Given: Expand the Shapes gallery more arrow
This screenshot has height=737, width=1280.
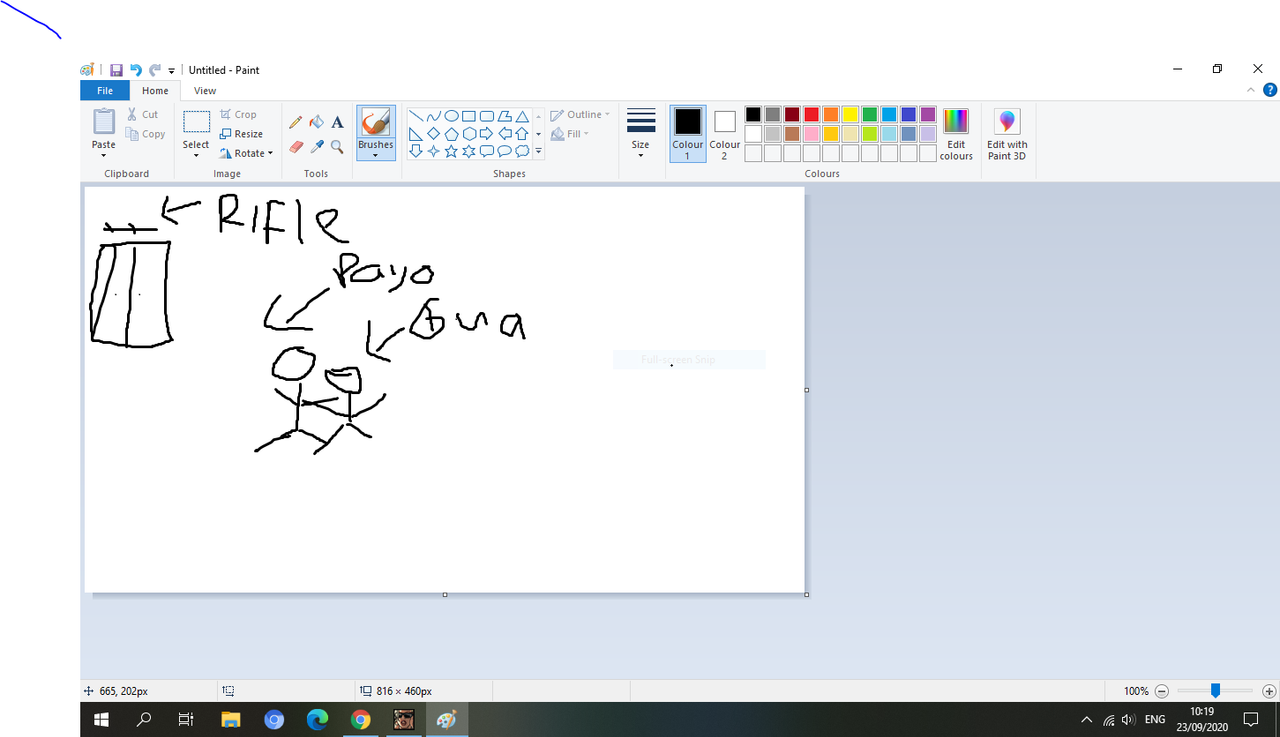Looking at the screenshot, I should coord(538,151).
